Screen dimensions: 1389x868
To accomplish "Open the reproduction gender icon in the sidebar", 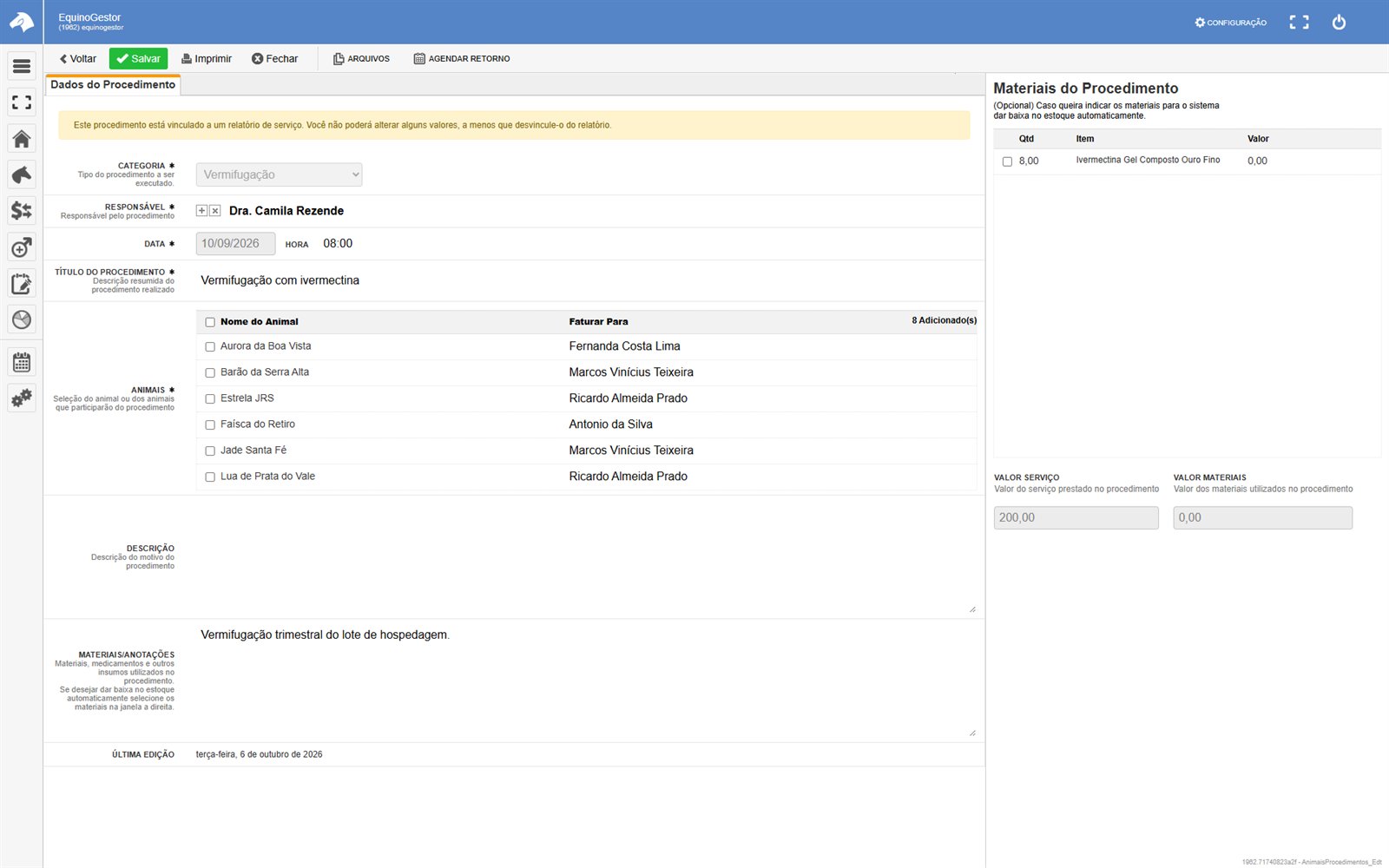I will coord(22,247).
